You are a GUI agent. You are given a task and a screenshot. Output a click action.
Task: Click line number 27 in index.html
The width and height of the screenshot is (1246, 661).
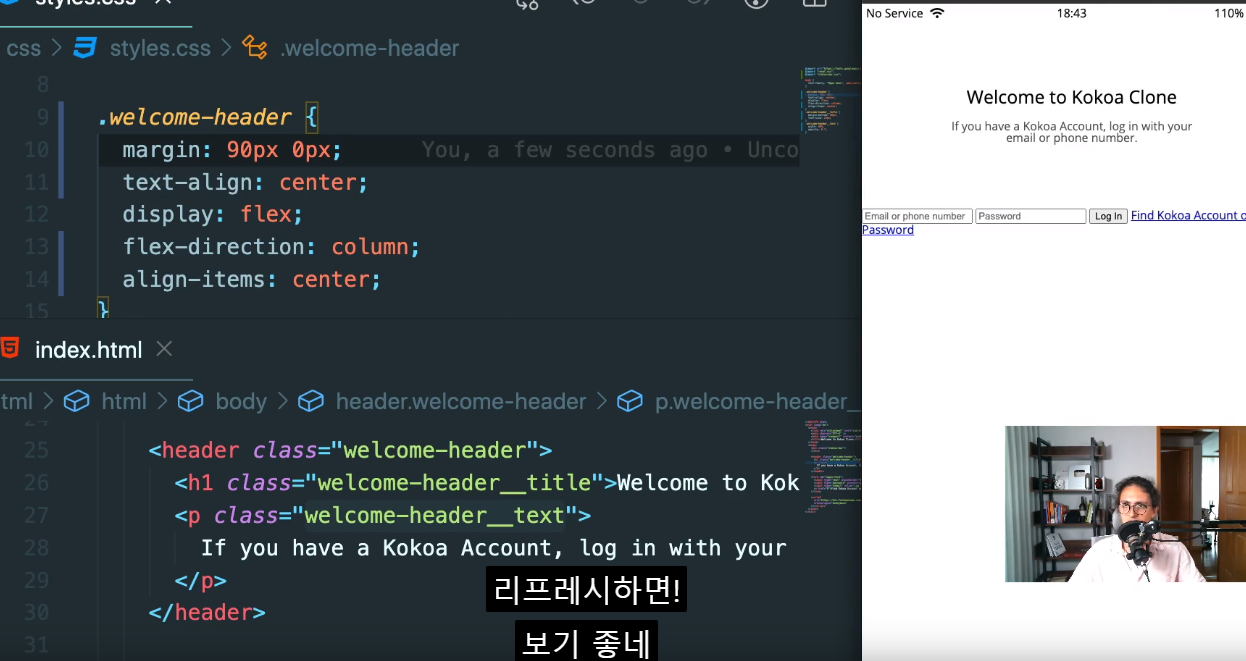click(36, 515)
